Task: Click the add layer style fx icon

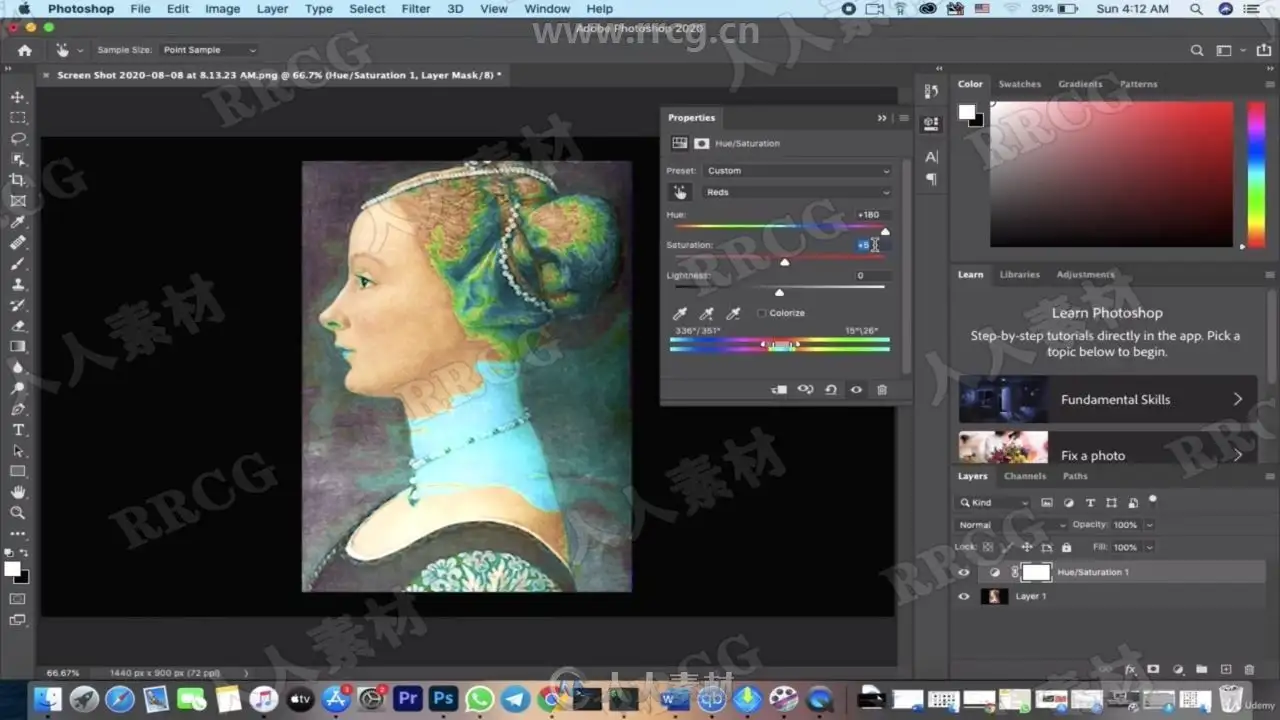Action: 1131,670
